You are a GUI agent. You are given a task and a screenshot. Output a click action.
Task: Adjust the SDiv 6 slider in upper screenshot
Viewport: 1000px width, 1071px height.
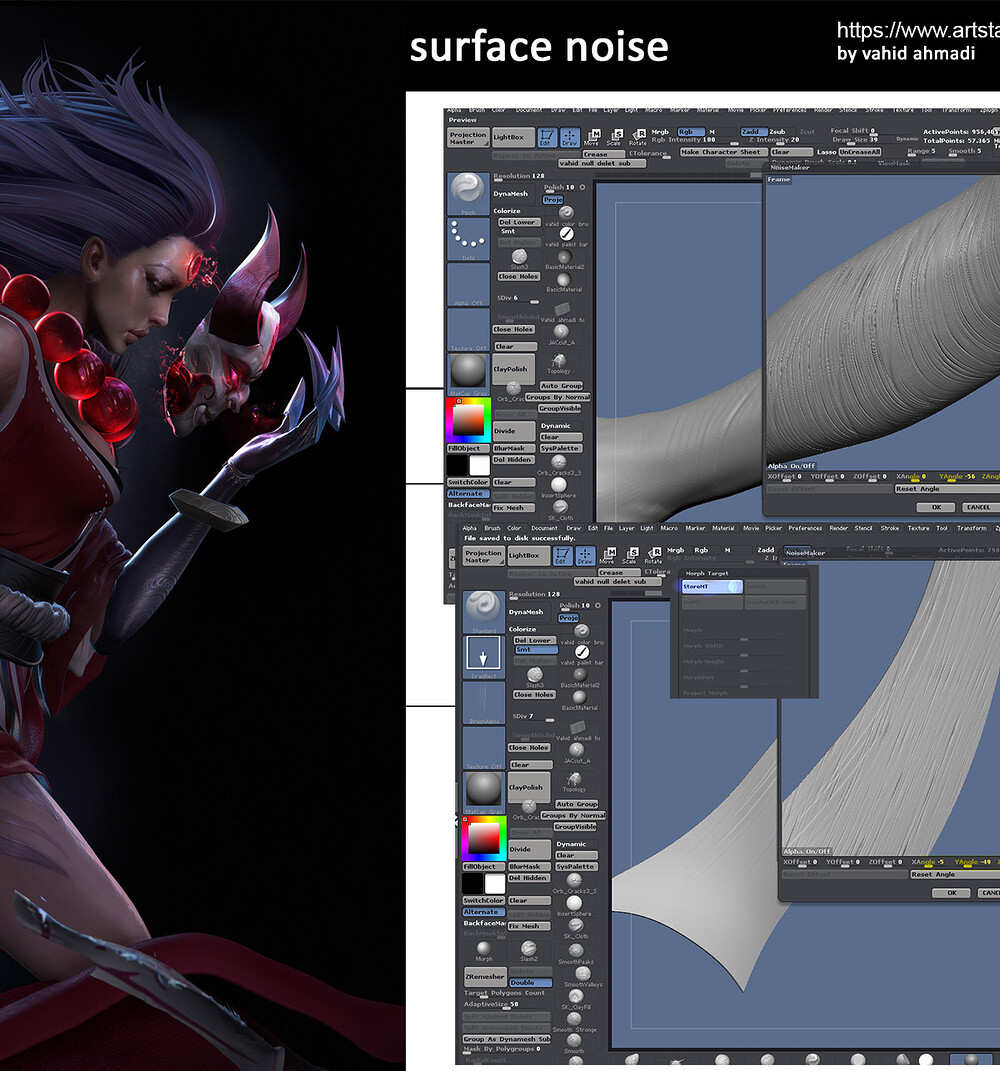pyautogui.click(x=518, y=298)
